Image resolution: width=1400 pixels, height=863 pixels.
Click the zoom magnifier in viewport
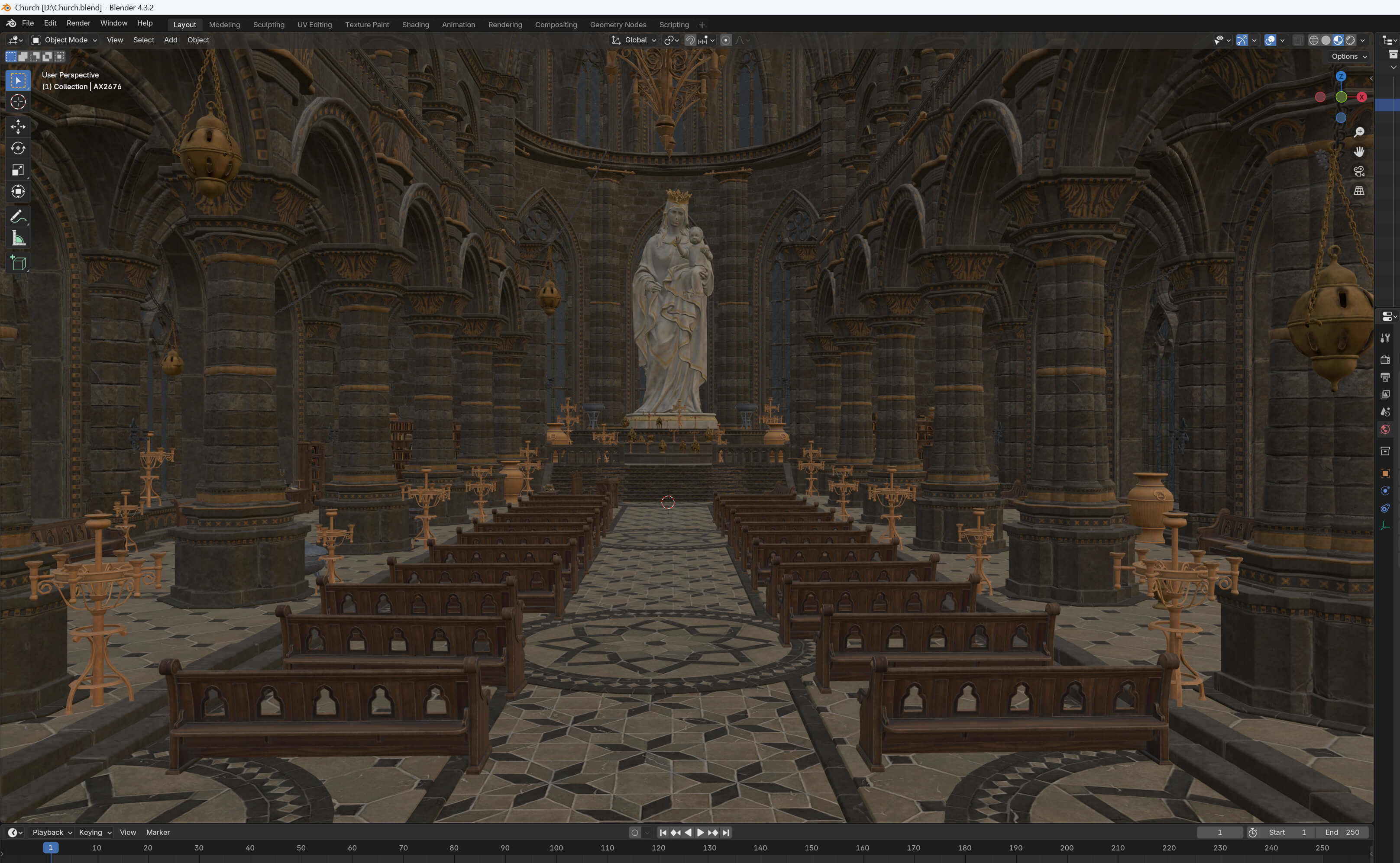[1359, 132]
